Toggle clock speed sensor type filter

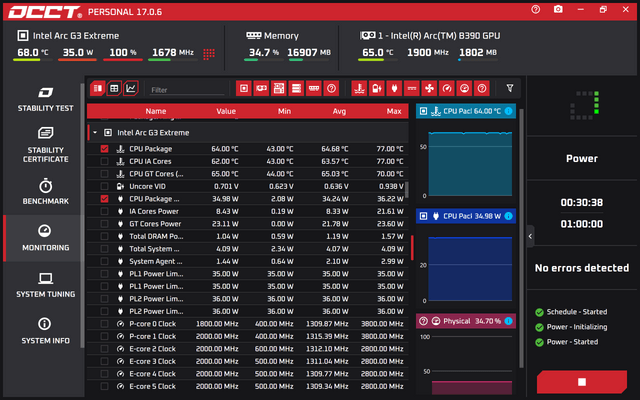447,88
